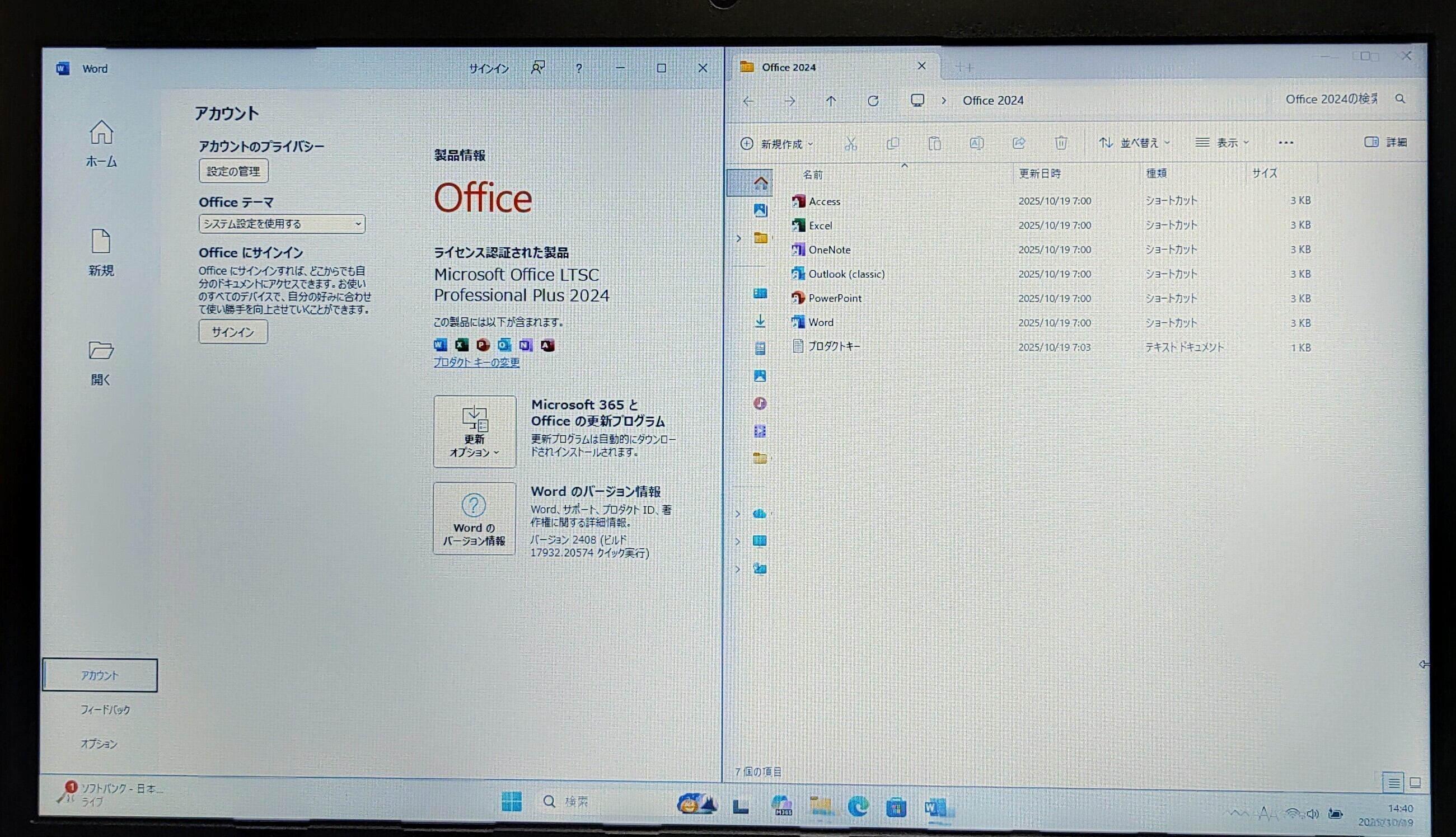Select the プロダクトキー text file
The width and height of the screenshot is (1456, 837).
point(834,346)
